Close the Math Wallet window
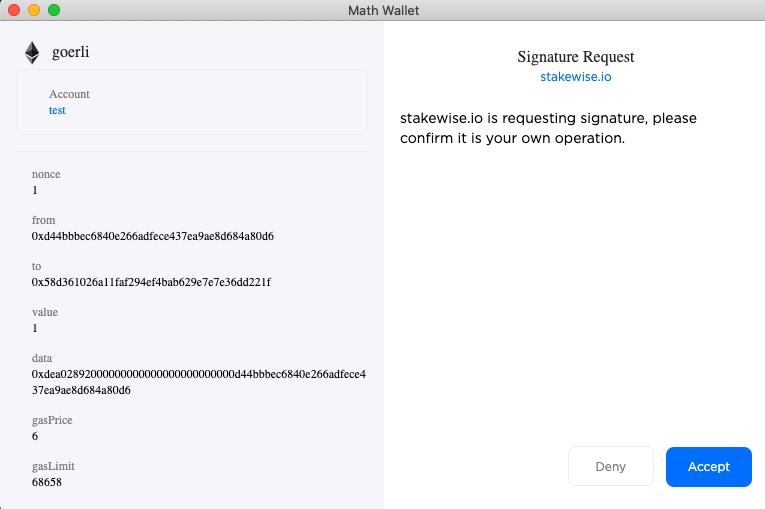Screen dimensions: 765x509 click(14, 10)
